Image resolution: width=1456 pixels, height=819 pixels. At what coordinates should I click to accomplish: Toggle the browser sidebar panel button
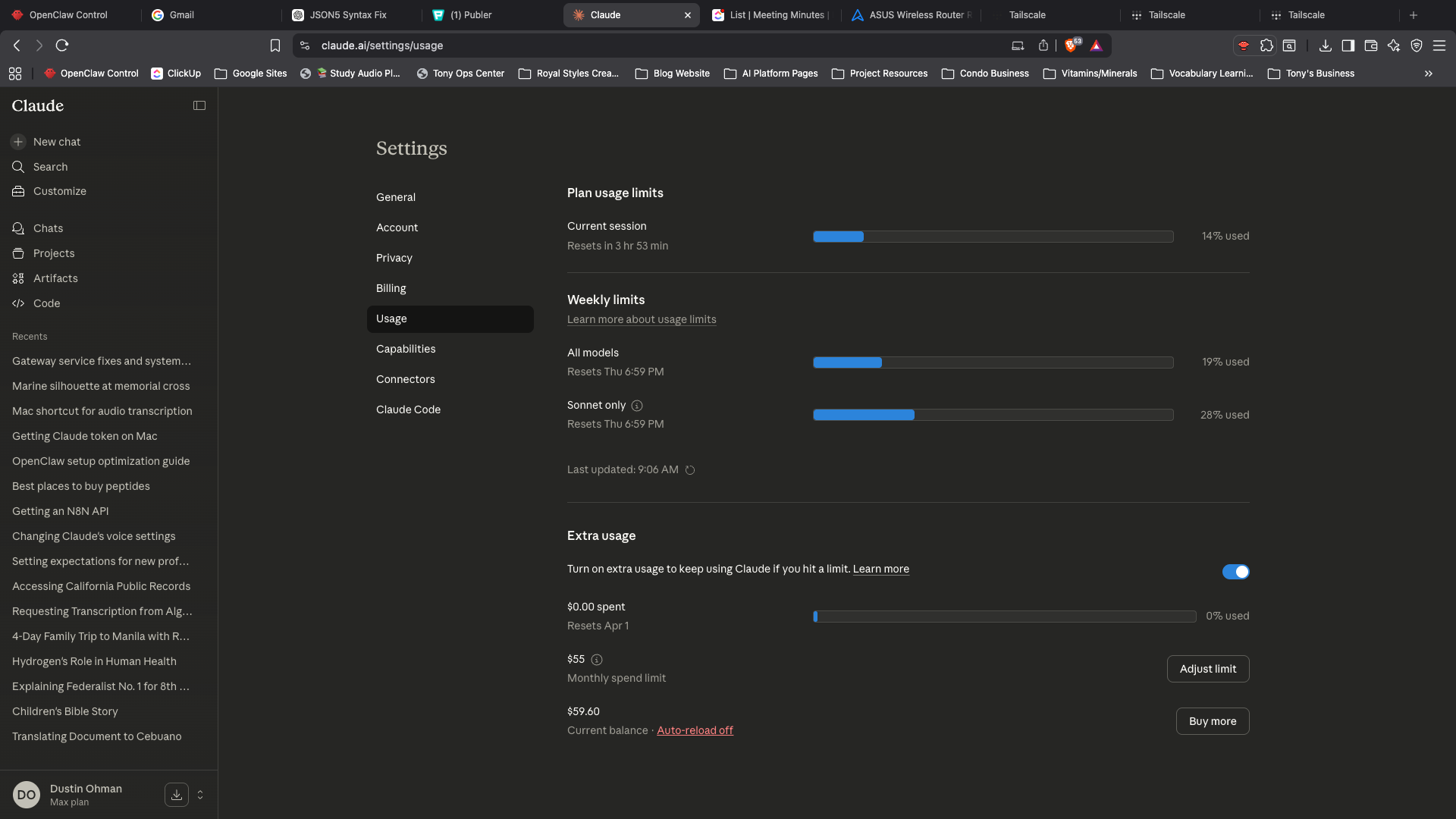pos(1348,45)
